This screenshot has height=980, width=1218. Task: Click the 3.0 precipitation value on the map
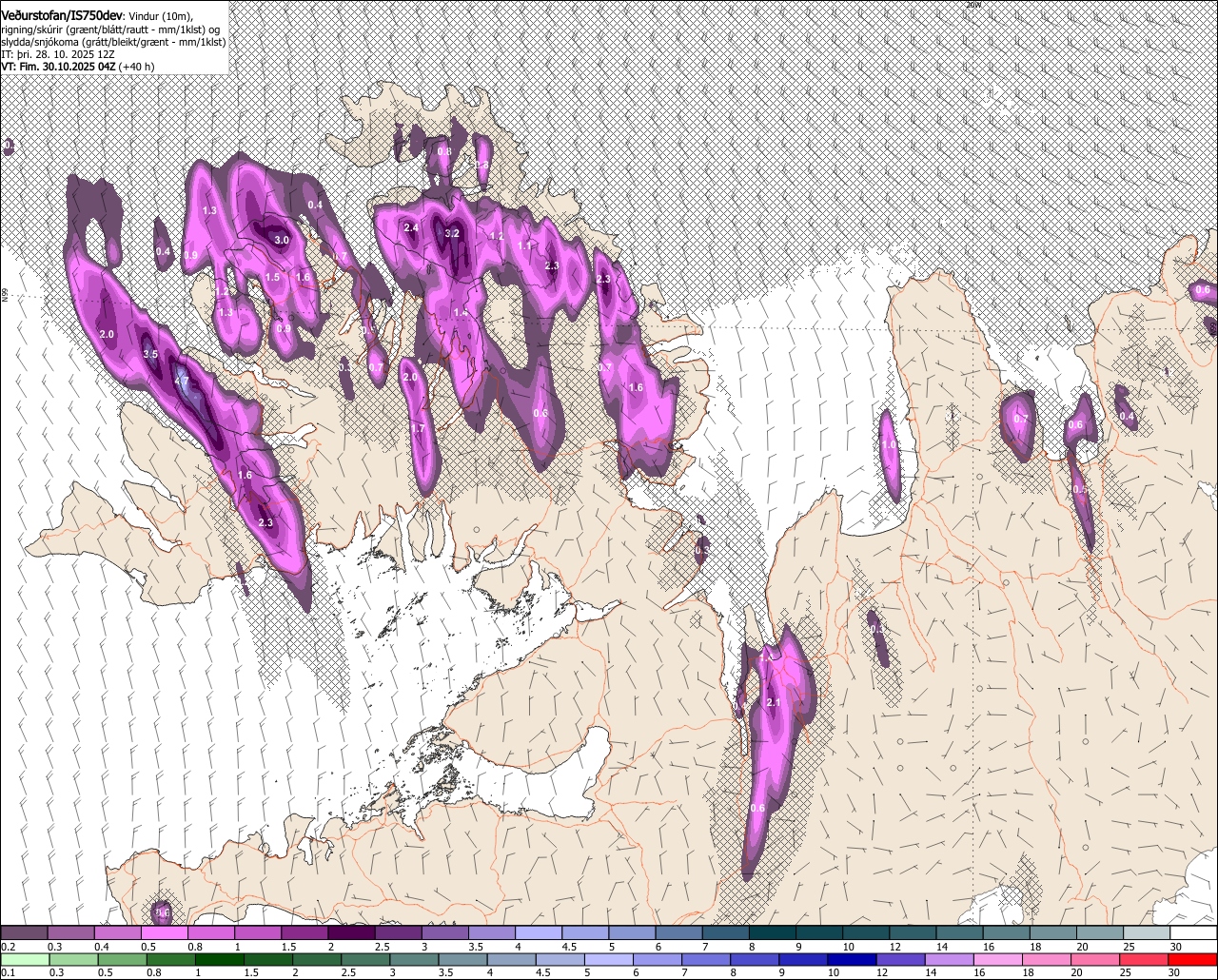(x=282, y=241)
